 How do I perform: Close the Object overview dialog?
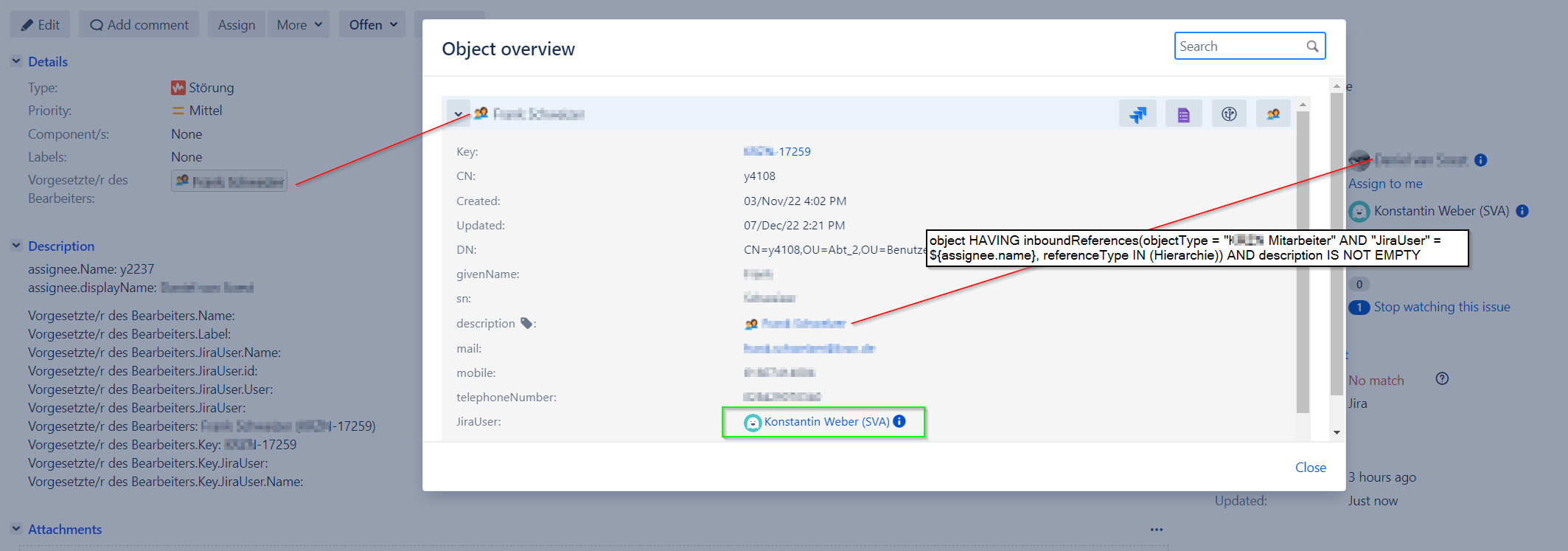click(1311, 468)
